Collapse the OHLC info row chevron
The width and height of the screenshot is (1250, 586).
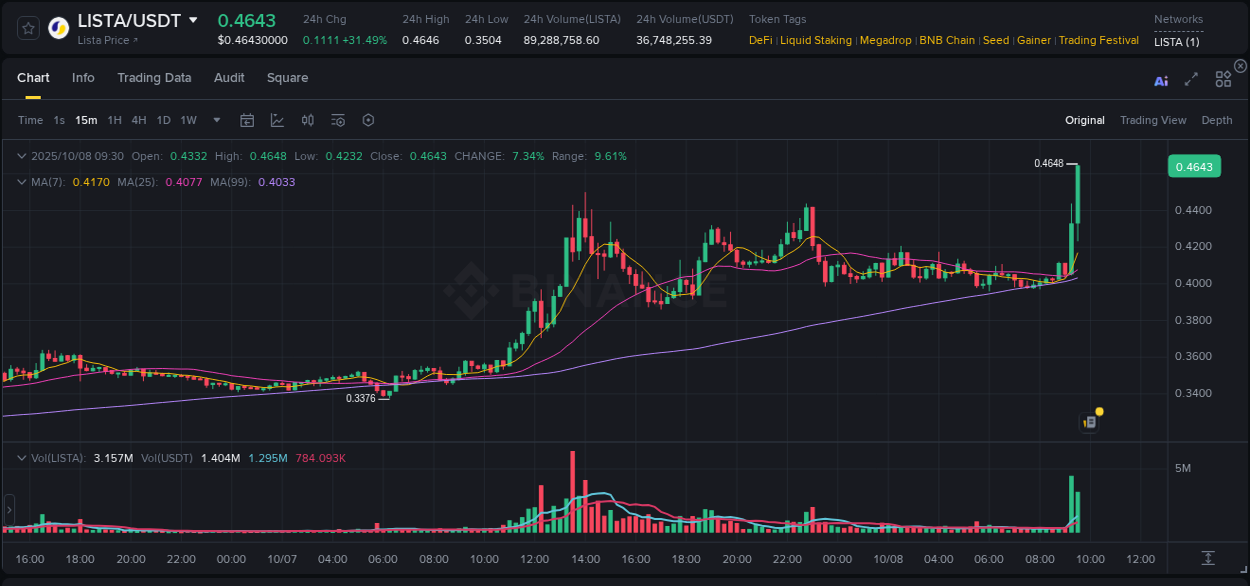(x=21, y=156)
